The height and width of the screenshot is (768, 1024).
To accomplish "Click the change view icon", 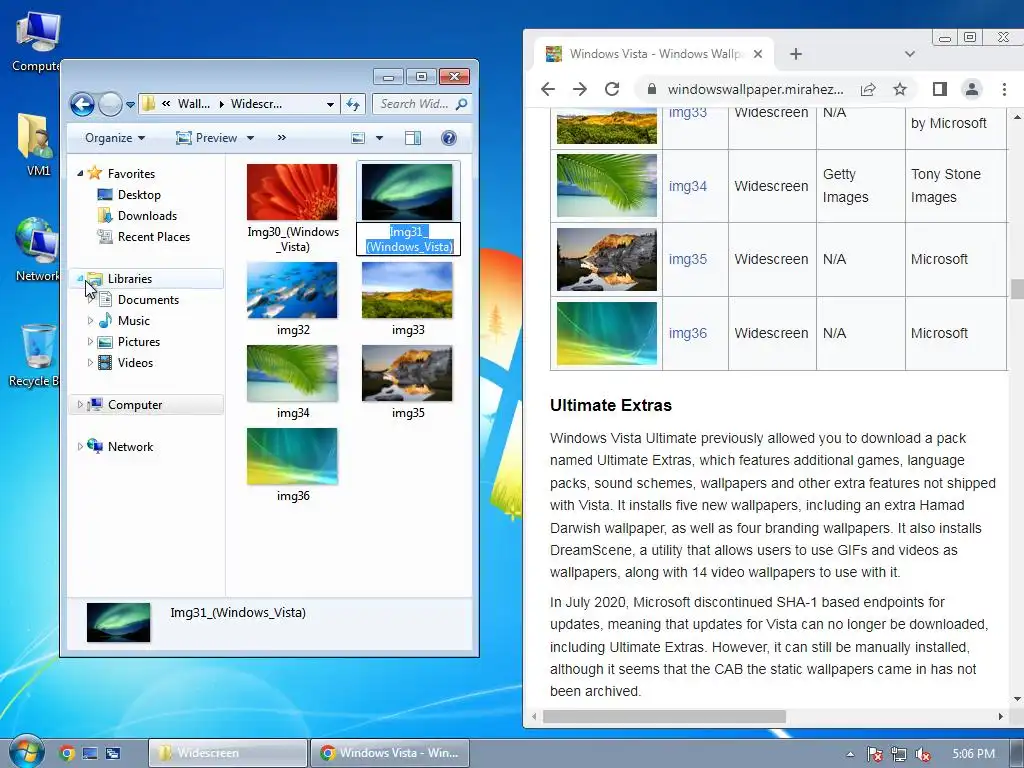I will 358,138.
